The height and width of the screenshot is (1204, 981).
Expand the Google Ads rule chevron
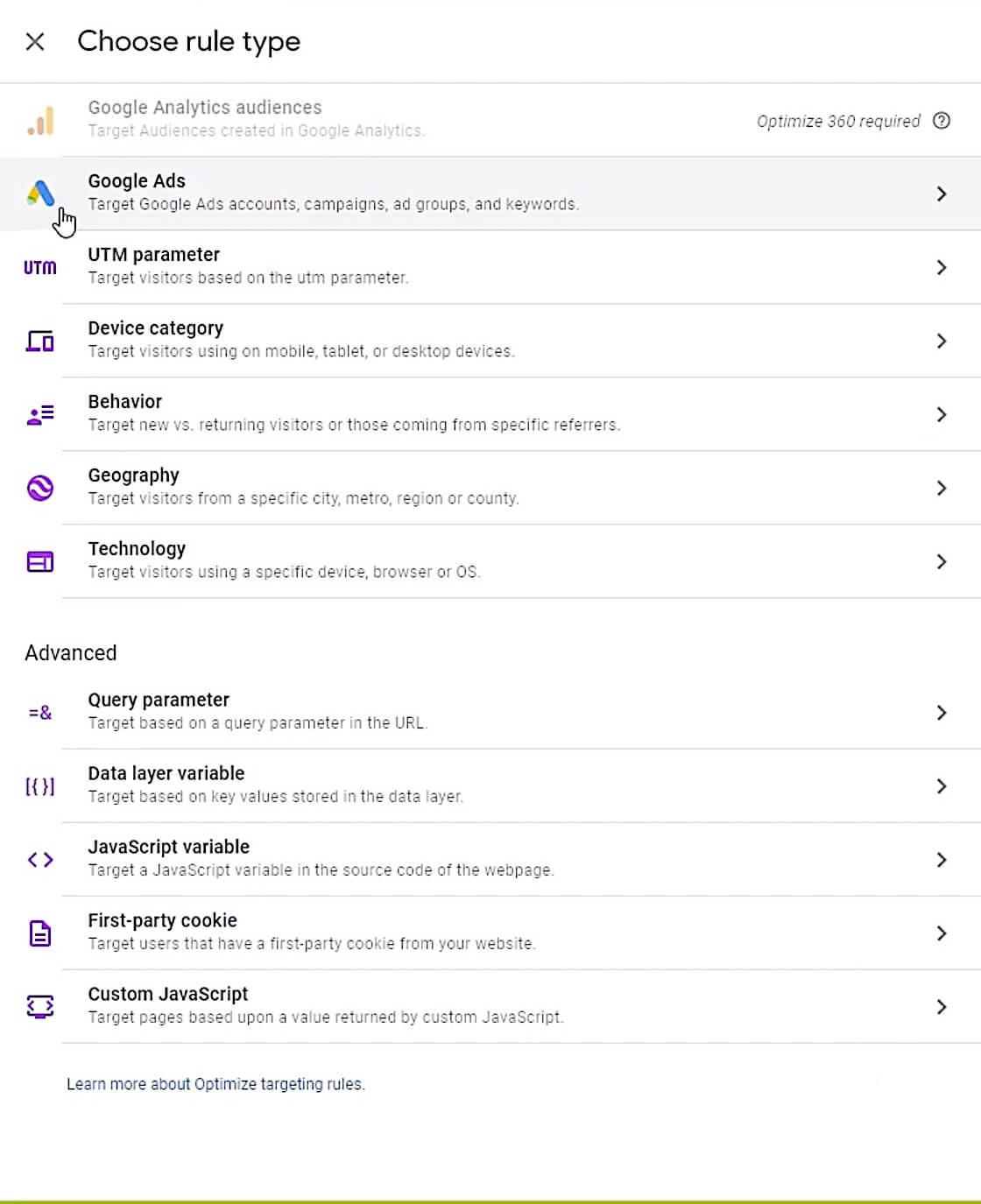point(942,194)
